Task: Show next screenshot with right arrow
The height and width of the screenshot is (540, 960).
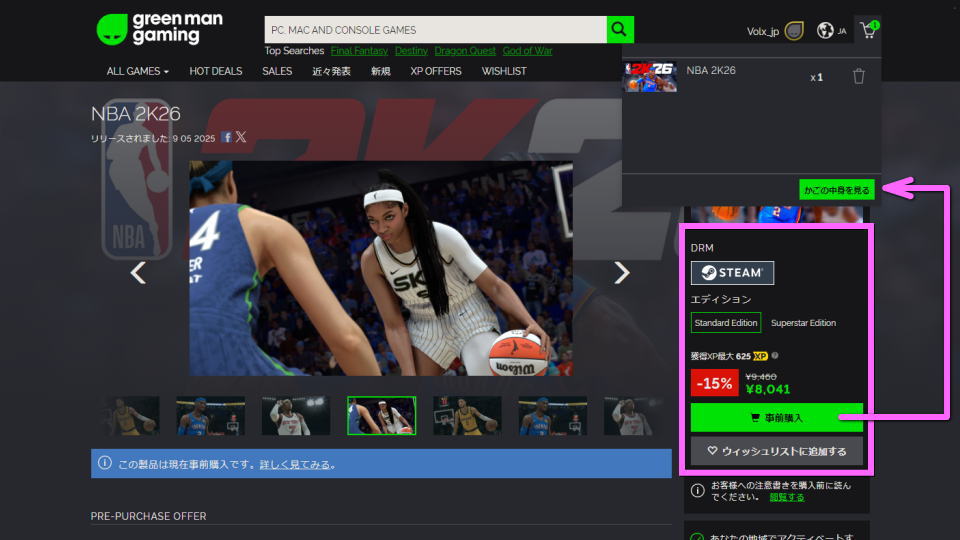Action: click(x=622, y=272)
